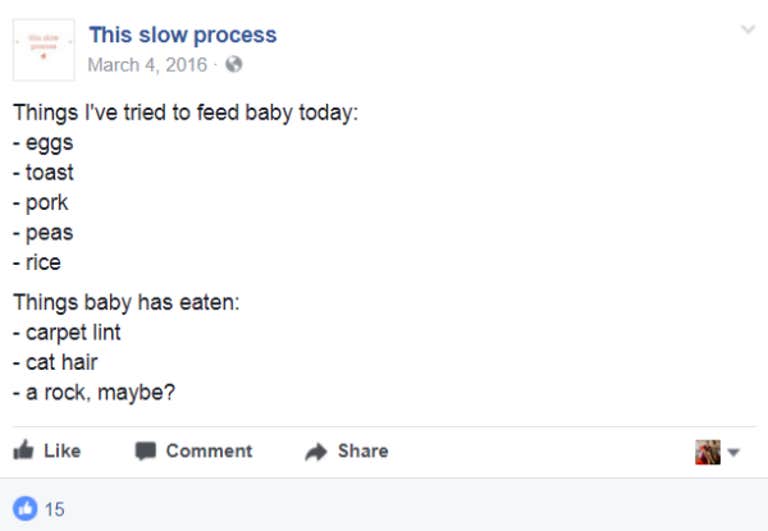Click the speech bubble Comment icon
The height and width of the screenshot is (531, 768).
coord(146,451)
